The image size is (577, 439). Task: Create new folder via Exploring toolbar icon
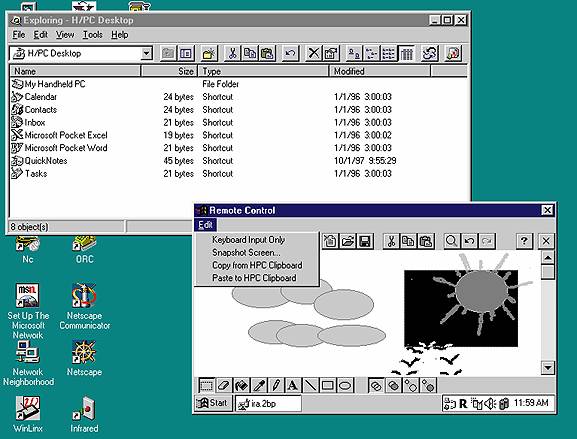coord(209,53)
